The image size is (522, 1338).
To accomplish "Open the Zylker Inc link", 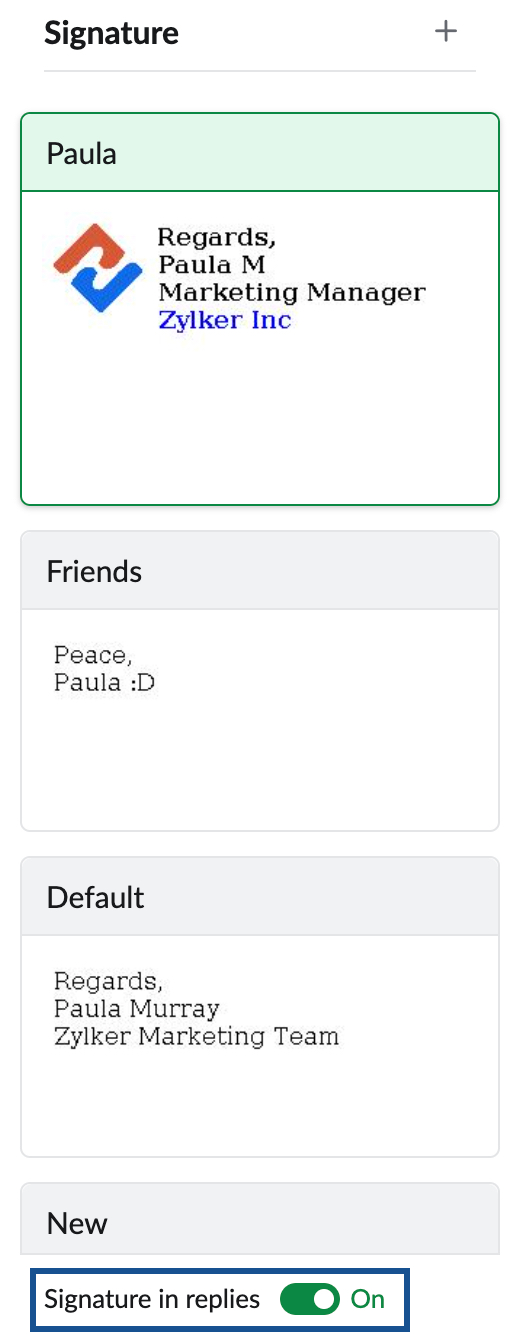I will pos(225,321).
